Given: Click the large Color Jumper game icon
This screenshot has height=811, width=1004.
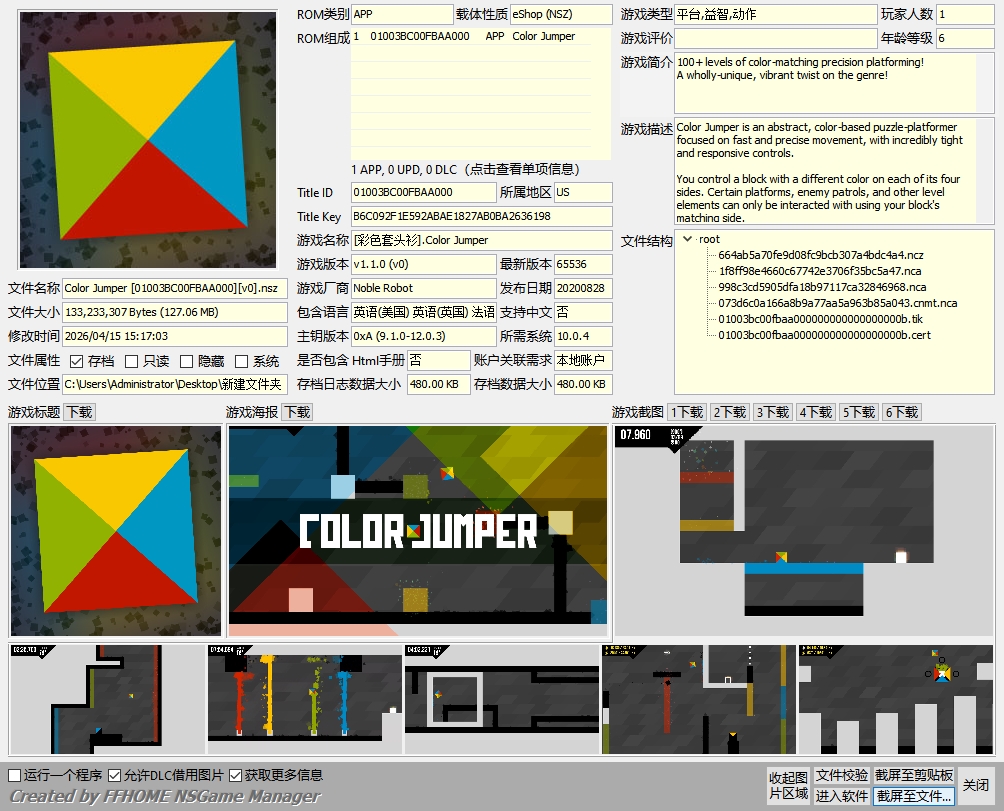Looking at the screenshot, I should pyautogui.click(x=147, y=140).
